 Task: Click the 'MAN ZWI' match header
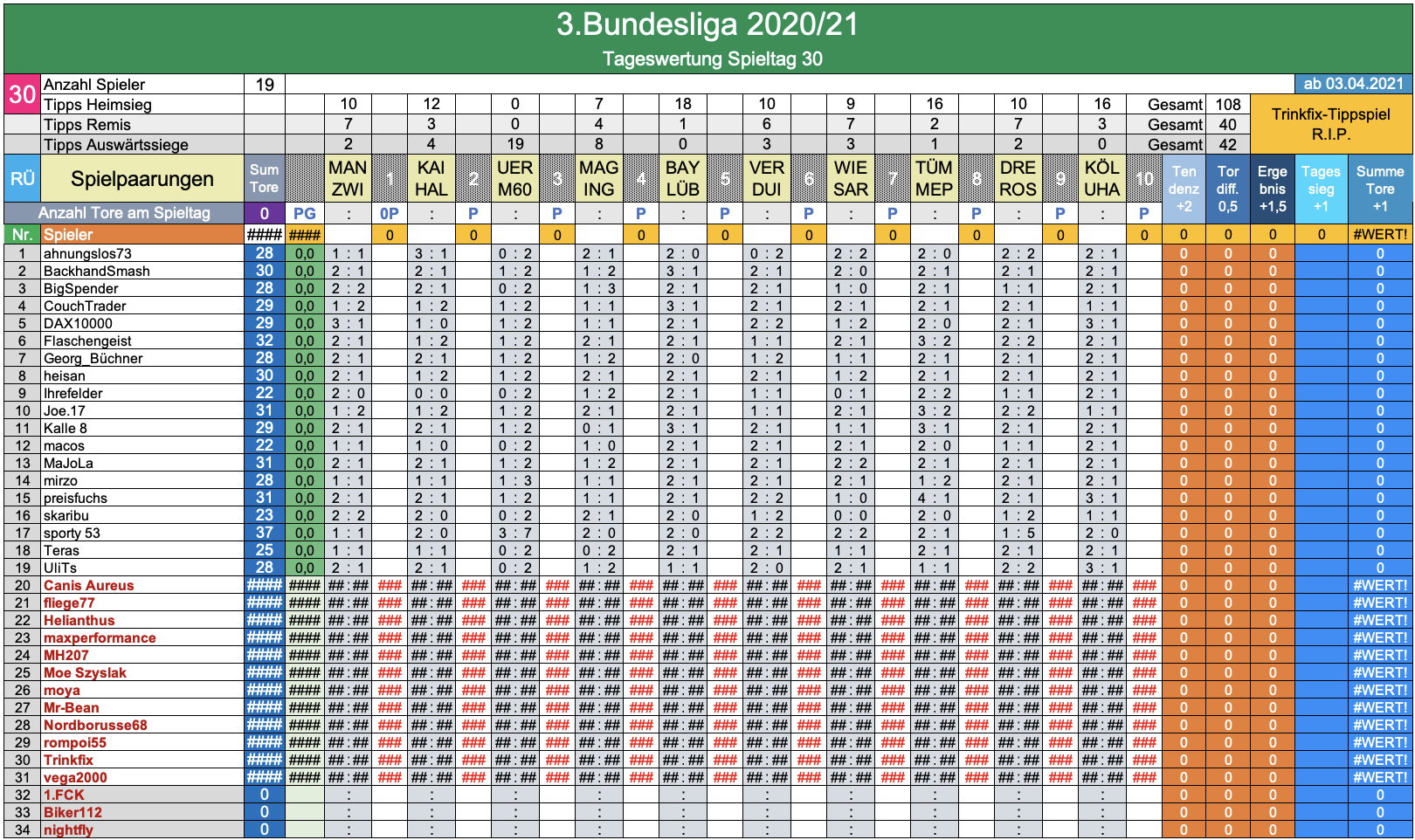click(x=348, y=179)
